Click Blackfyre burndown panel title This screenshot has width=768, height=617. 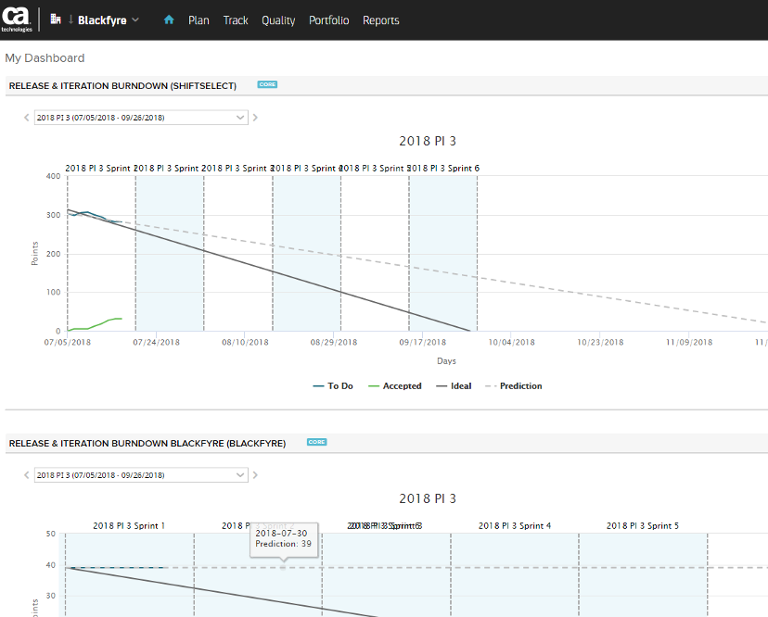147,443
